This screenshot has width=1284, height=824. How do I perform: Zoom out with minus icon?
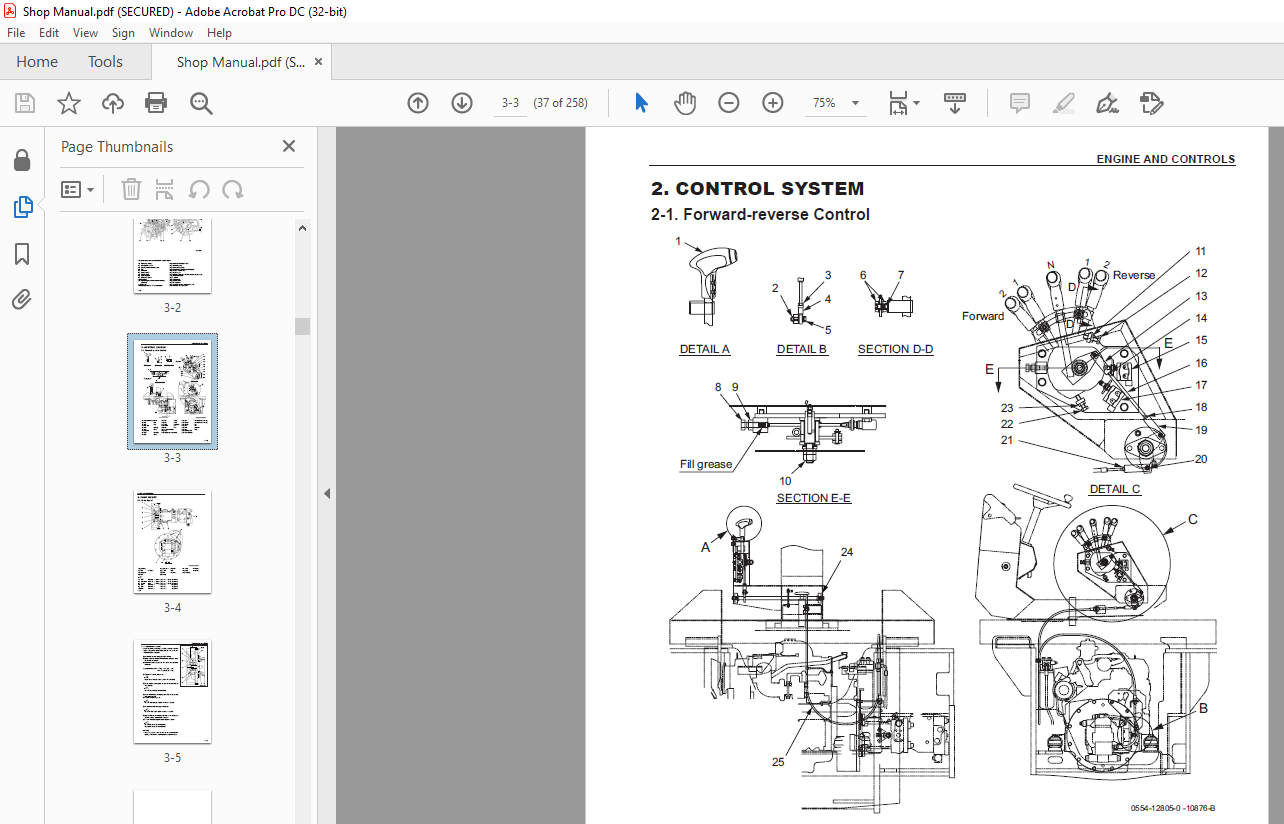point(729,103)
